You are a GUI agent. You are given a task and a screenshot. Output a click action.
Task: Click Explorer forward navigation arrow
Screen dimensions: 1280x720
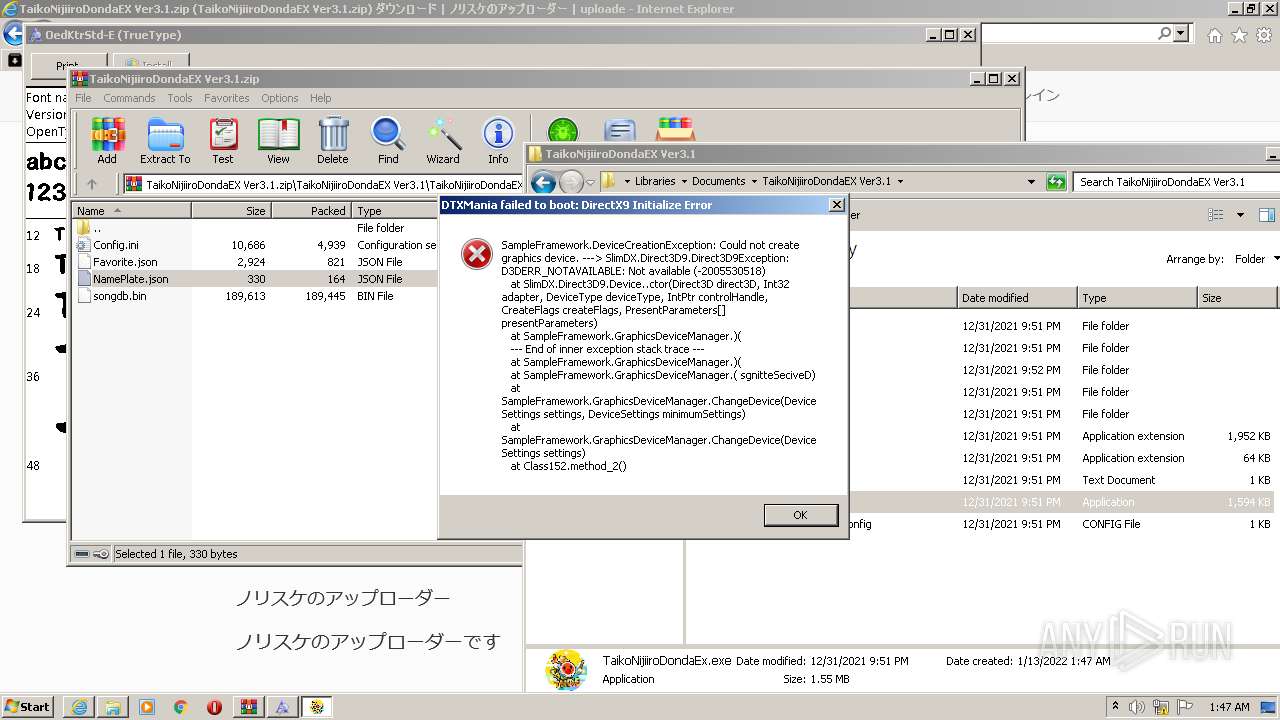coord(571,182)
